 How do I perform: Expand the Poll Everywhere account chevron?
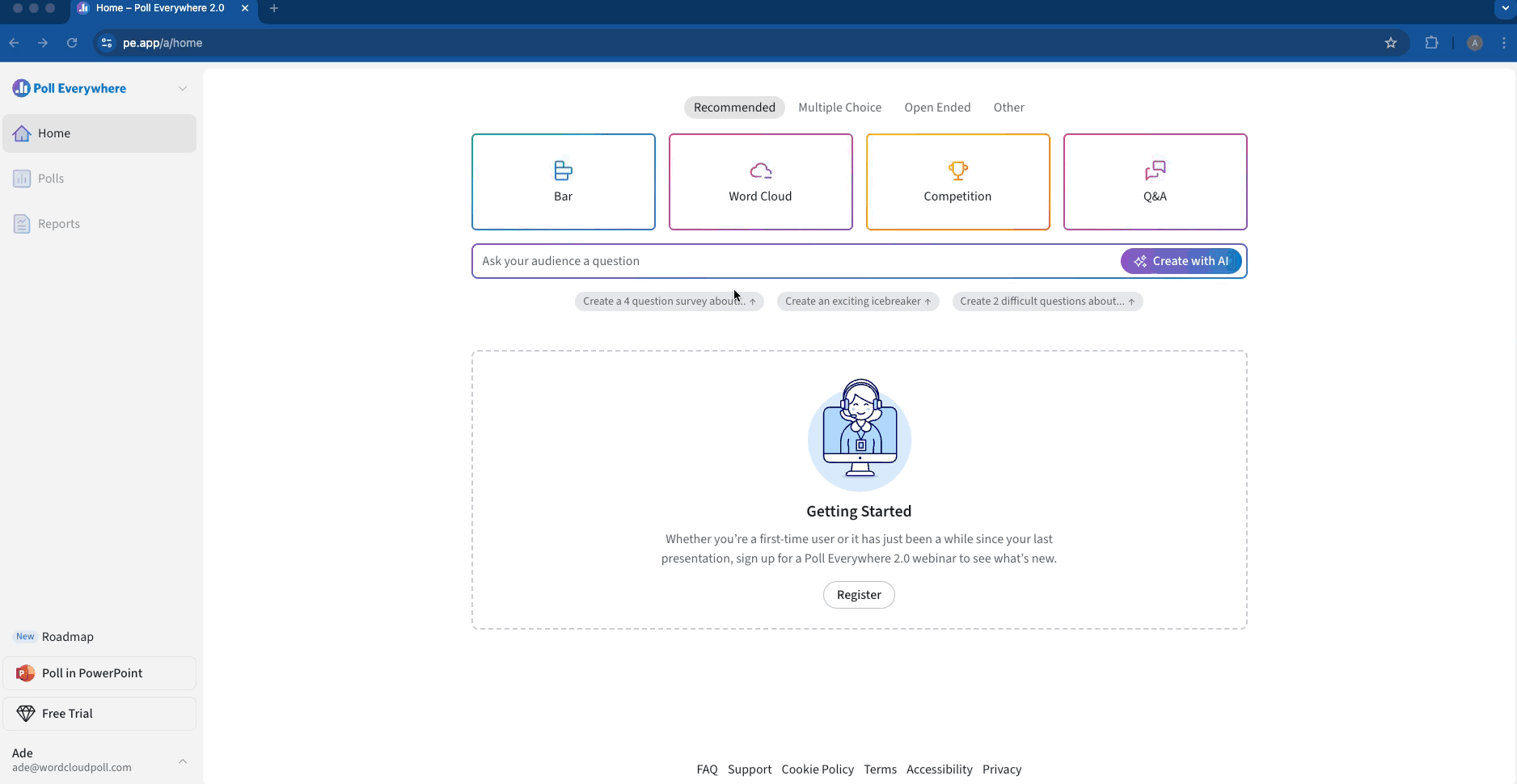pos(183,88)
